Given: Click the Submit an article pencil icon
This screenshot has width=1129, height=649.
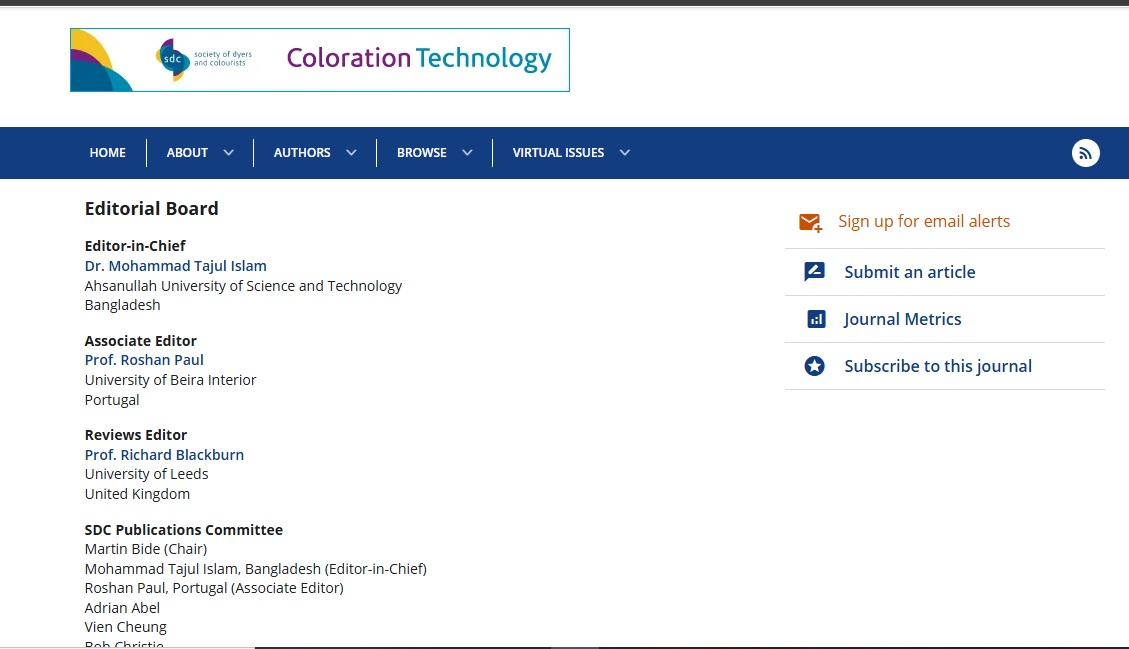Looking at the screenshot, I should (x=814, y=272).
